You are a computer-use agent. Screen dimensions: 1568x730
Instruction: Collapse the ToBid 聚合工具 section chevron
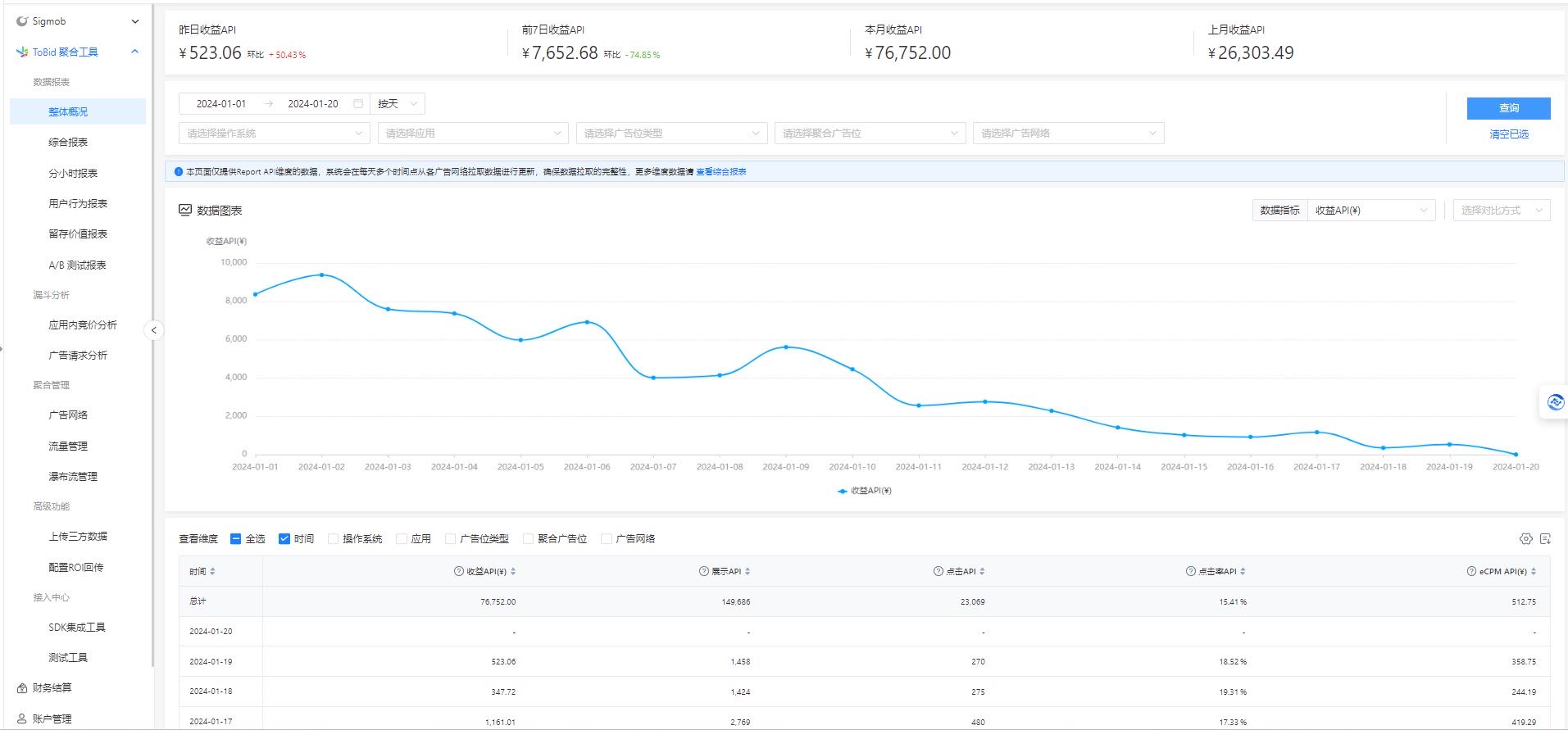(135, 52)
